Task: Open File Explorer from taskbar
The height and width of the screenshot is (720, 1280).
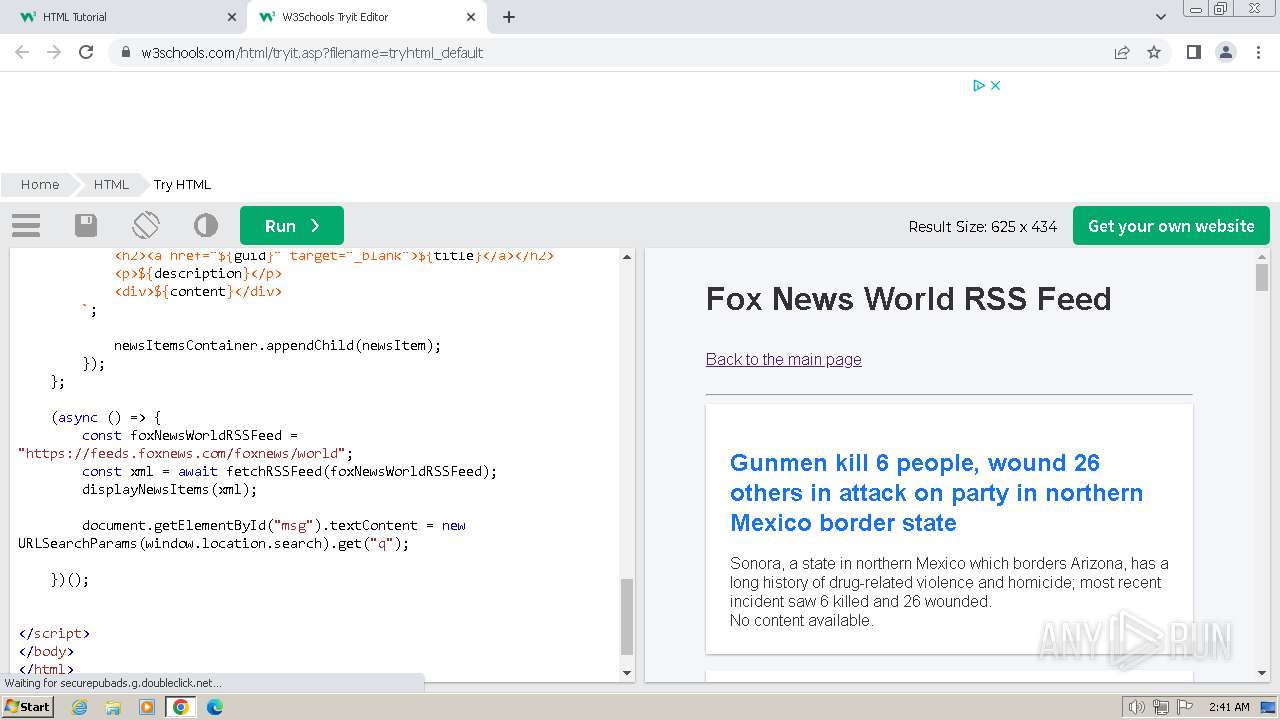Action: pyautogui.click(x=113, y=707)
